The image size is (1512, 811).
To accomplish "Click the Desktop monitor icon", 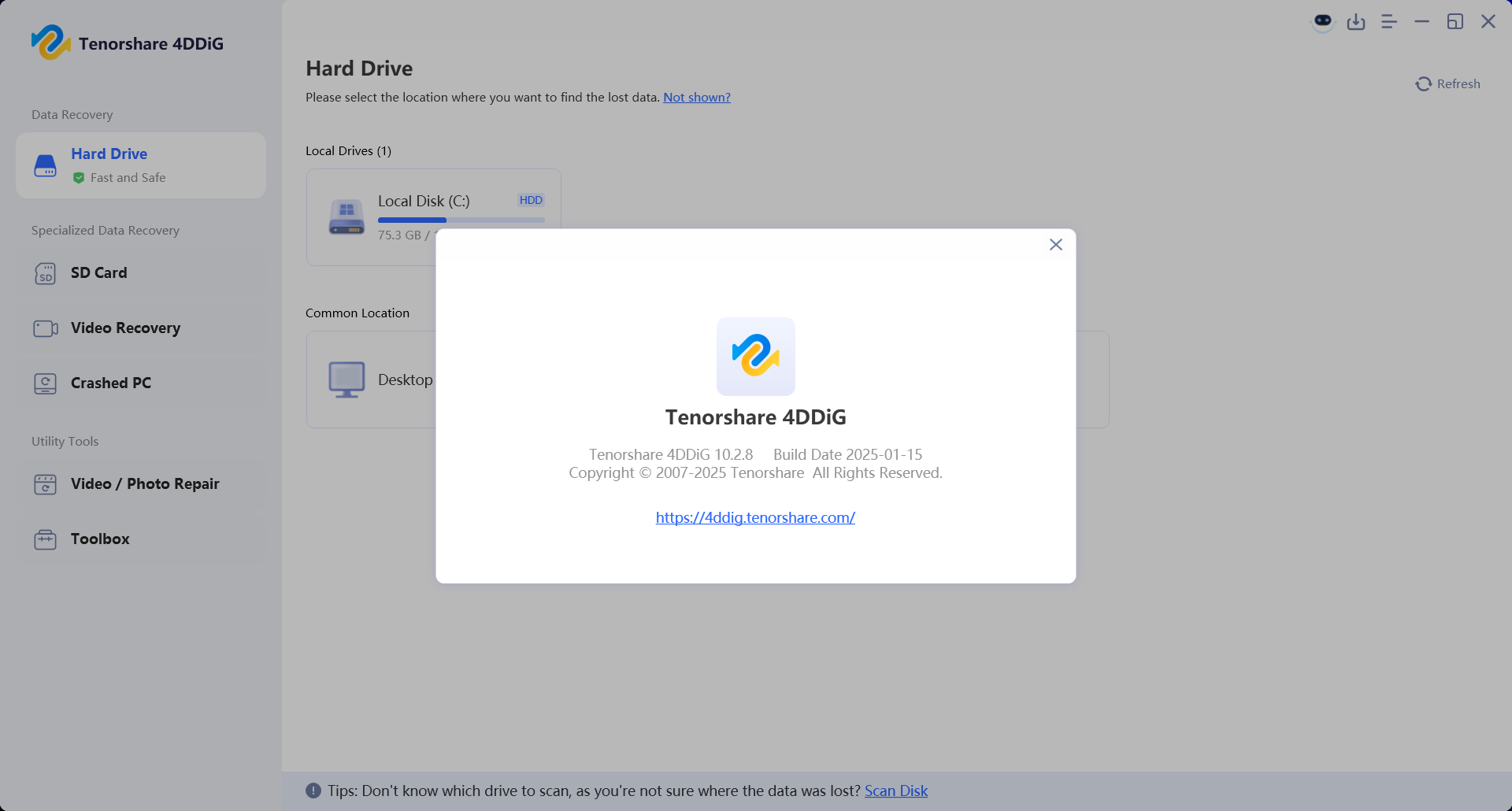I will pos(346,380).
